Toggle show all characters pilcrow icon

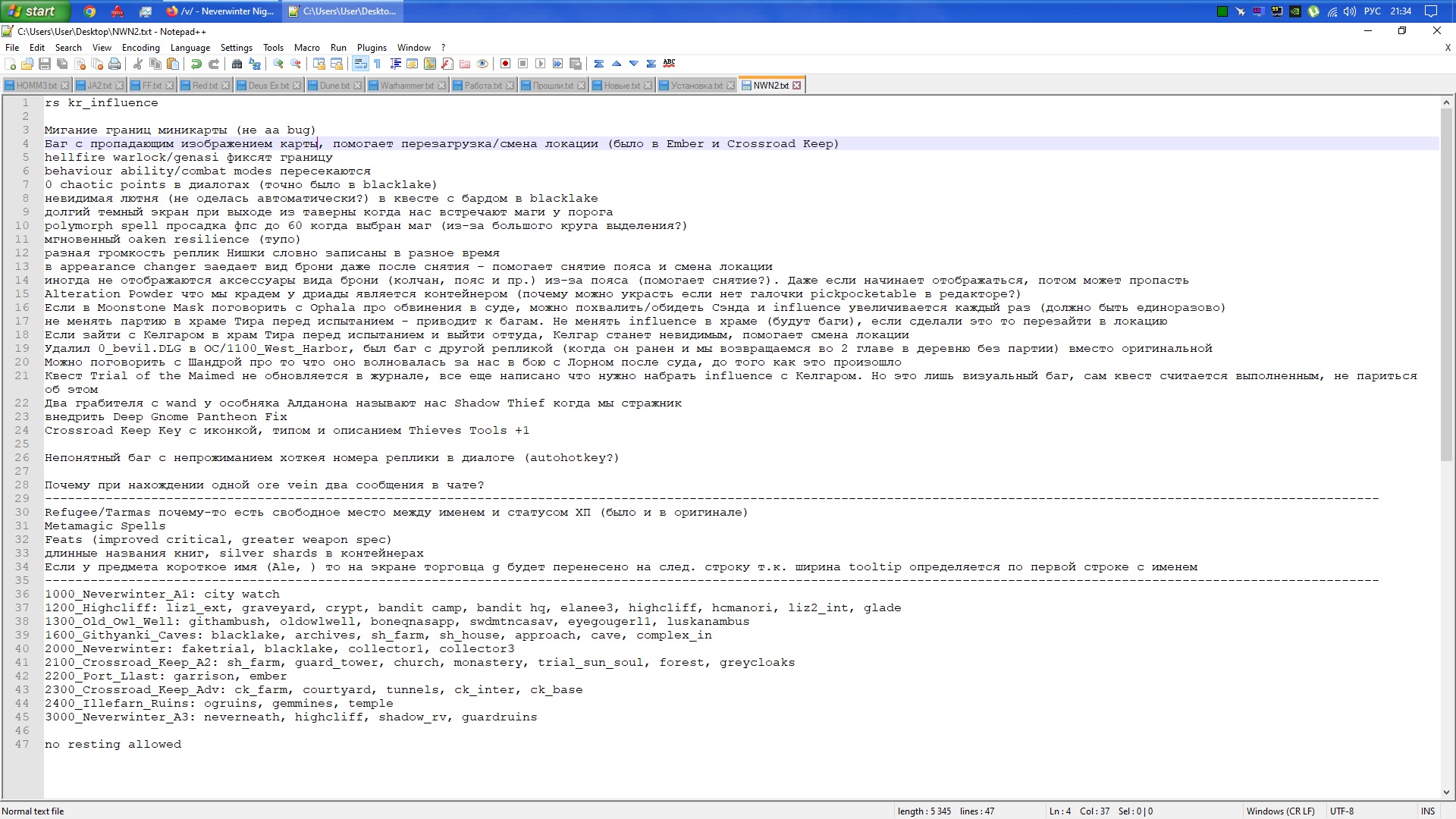tap(377, 64)
